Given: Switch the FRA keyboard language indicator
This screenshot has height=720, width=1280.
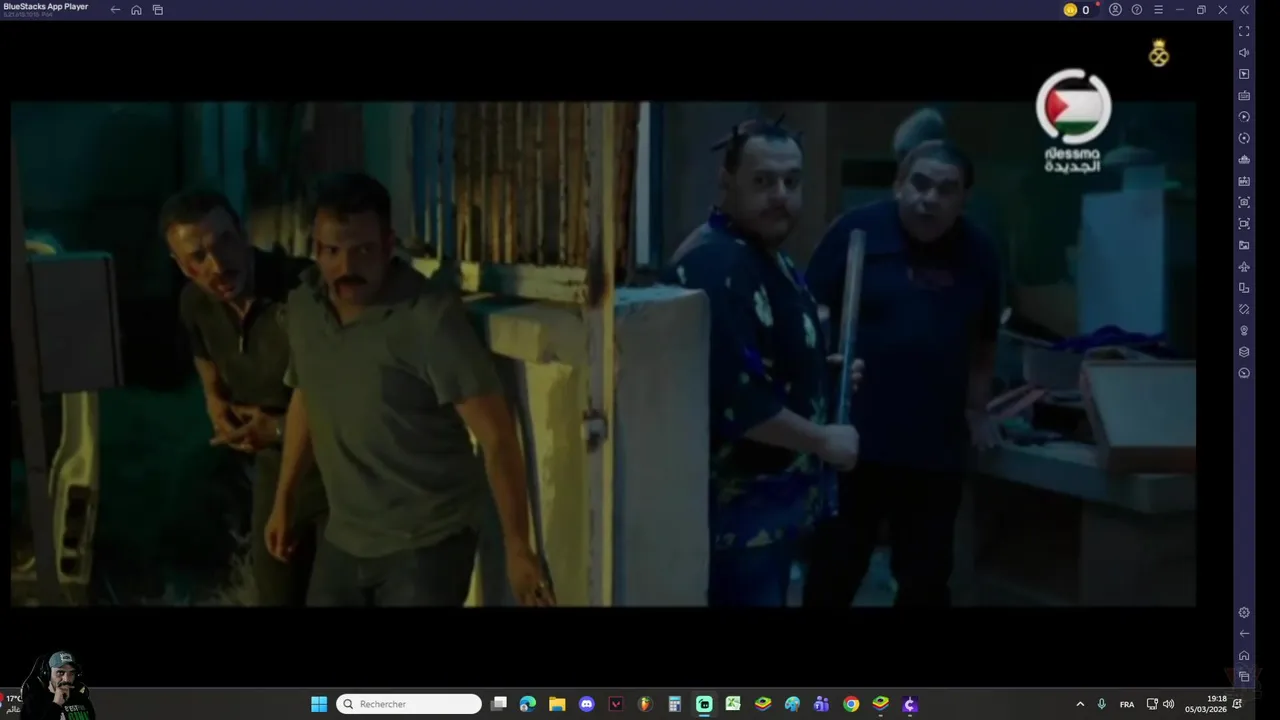Looking at the screenshot, I should pyautogui.click(x=1127, y=704).
